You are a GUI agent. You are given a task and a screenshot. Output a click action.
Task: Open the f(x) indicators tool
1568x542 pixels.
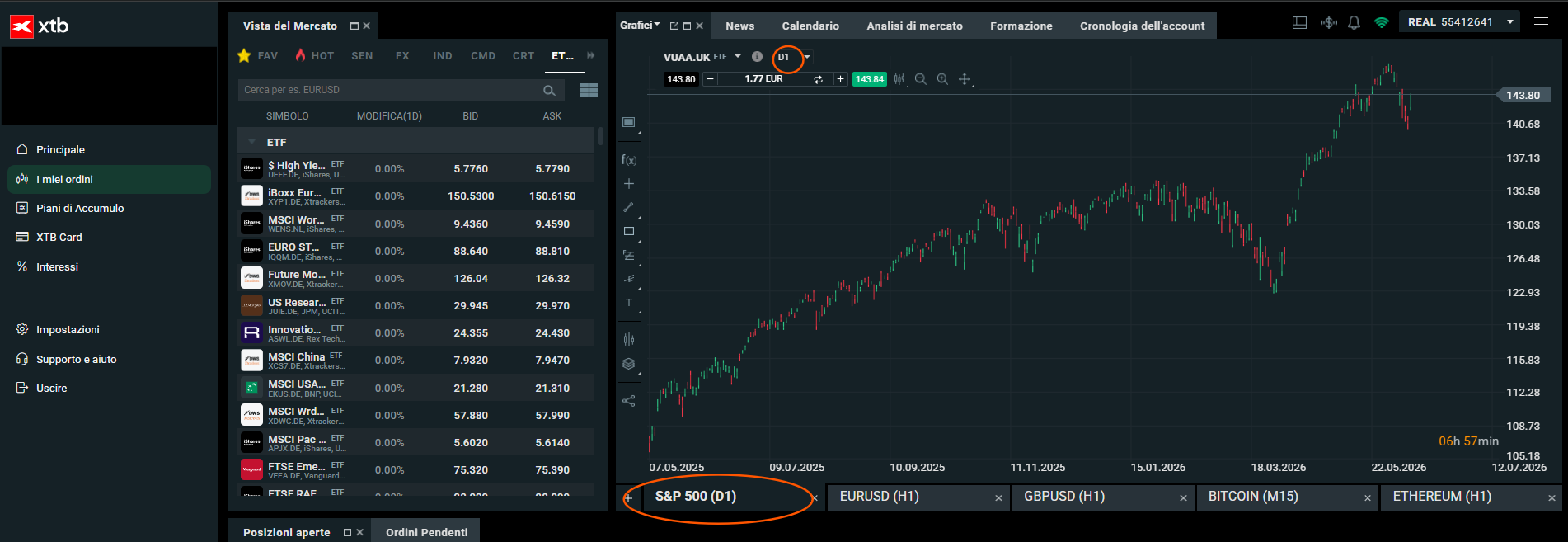coord(629,160)
